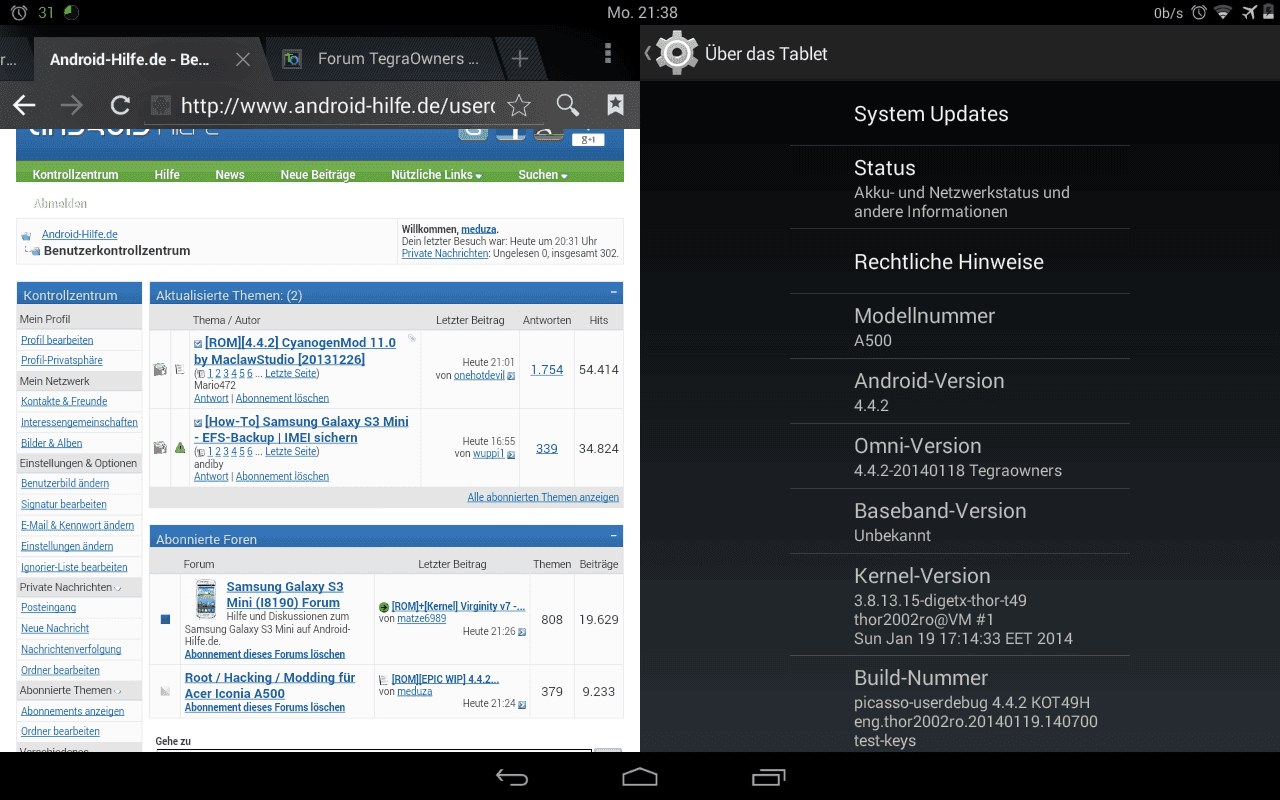Open System Updates in settings
This screenshot has height=800, width=1280.
click(960, 114)
